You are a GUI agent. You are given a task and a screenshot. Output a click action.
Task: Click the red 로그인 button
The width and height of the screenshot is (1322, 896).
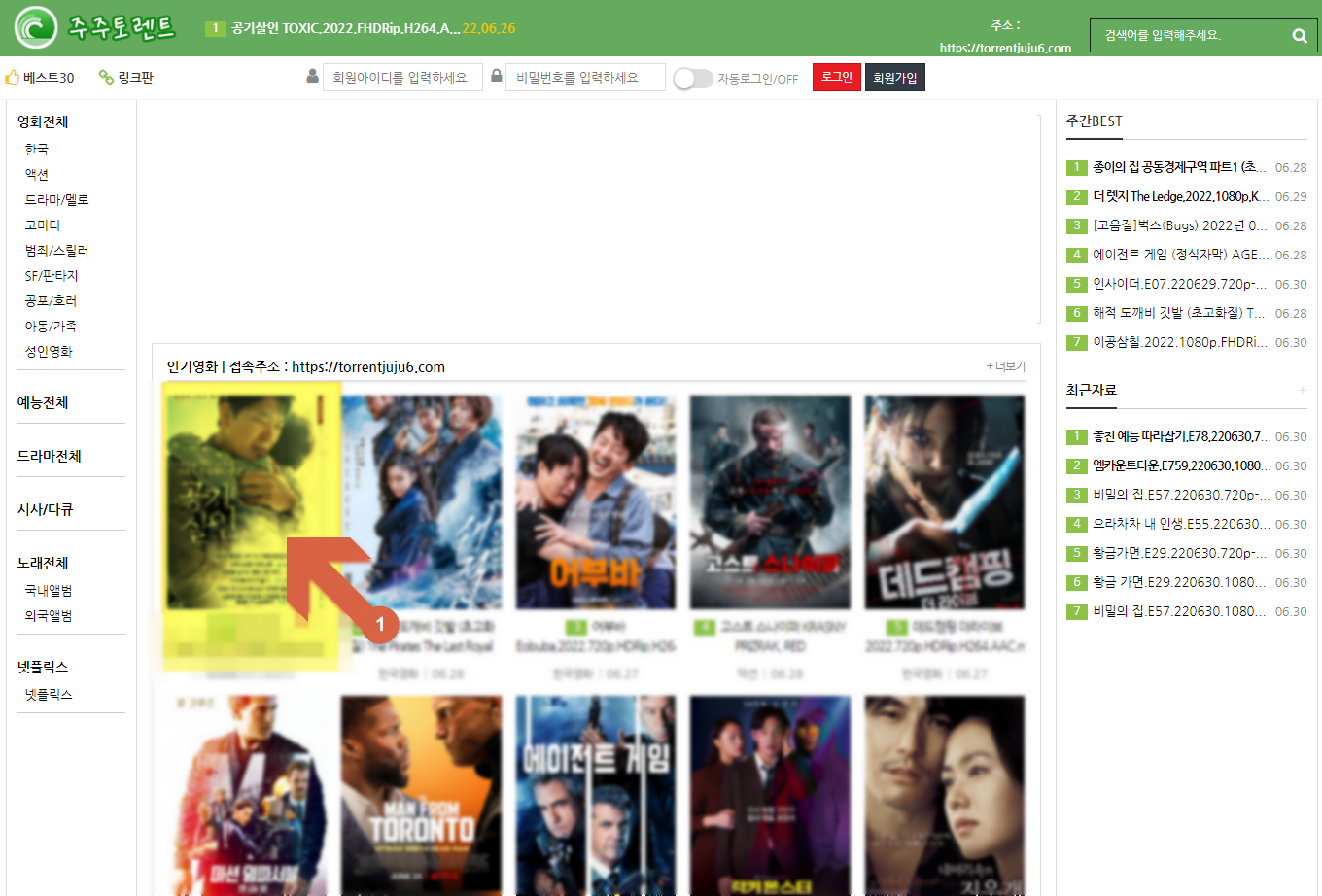point(837,77)
